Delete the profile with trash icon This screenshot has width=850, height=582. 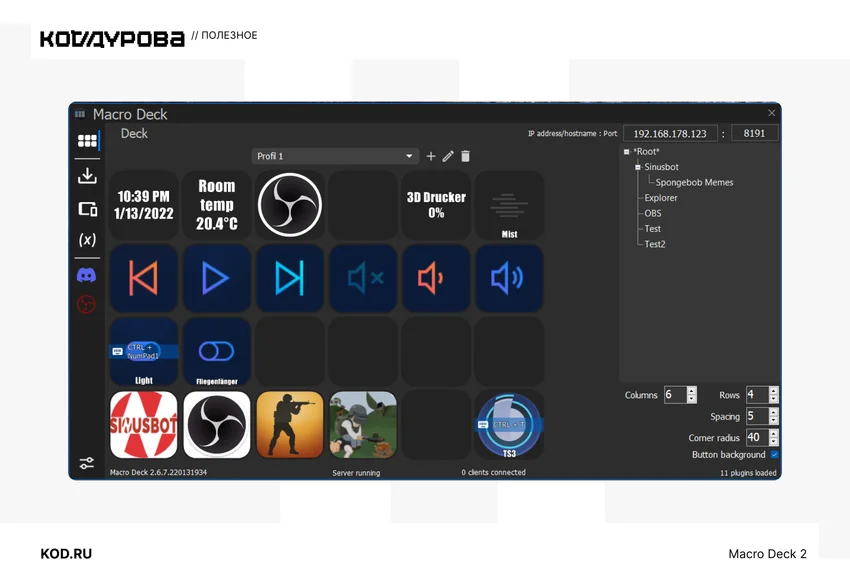(465, 156)
